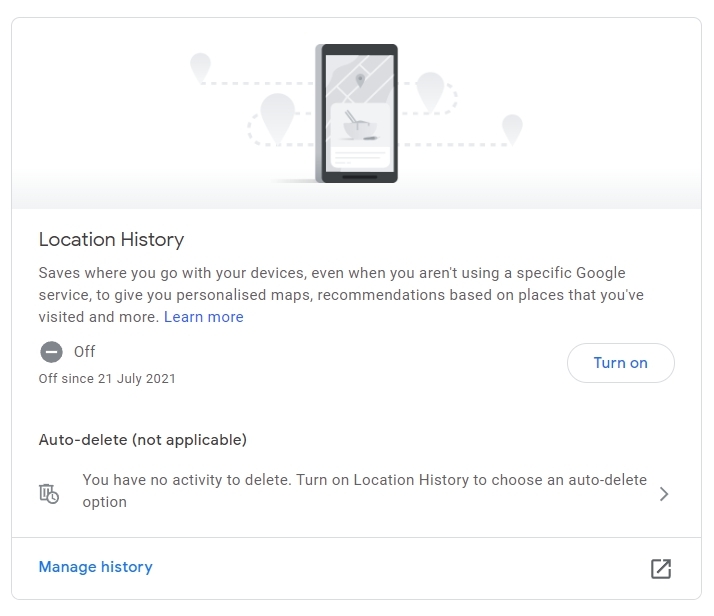Click the grey minus-circle Off status icon
This screenshot has width=714, height=616.
point(51,352)
